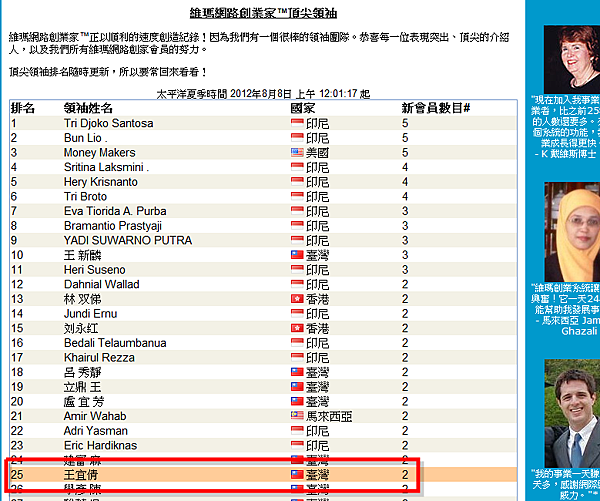The height and width of the screenshot is (501, 600).
Task: Click the 新會員數目# column header
Action: click(x=435, y=108)
